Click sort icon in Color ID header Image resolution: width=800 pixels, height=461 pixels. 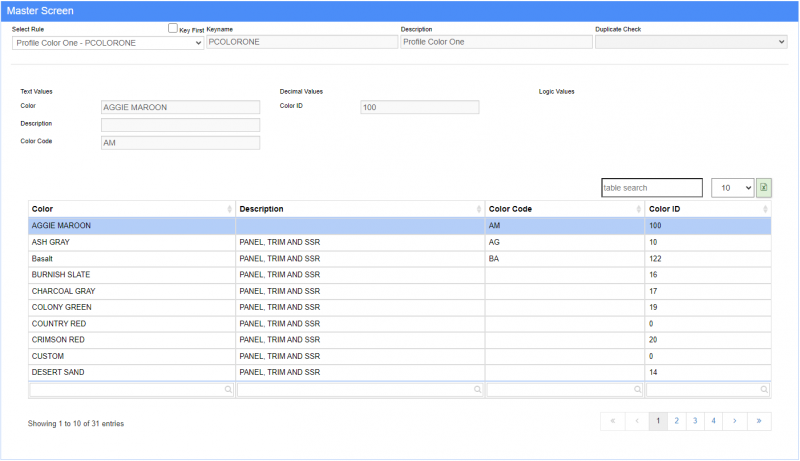765,209
